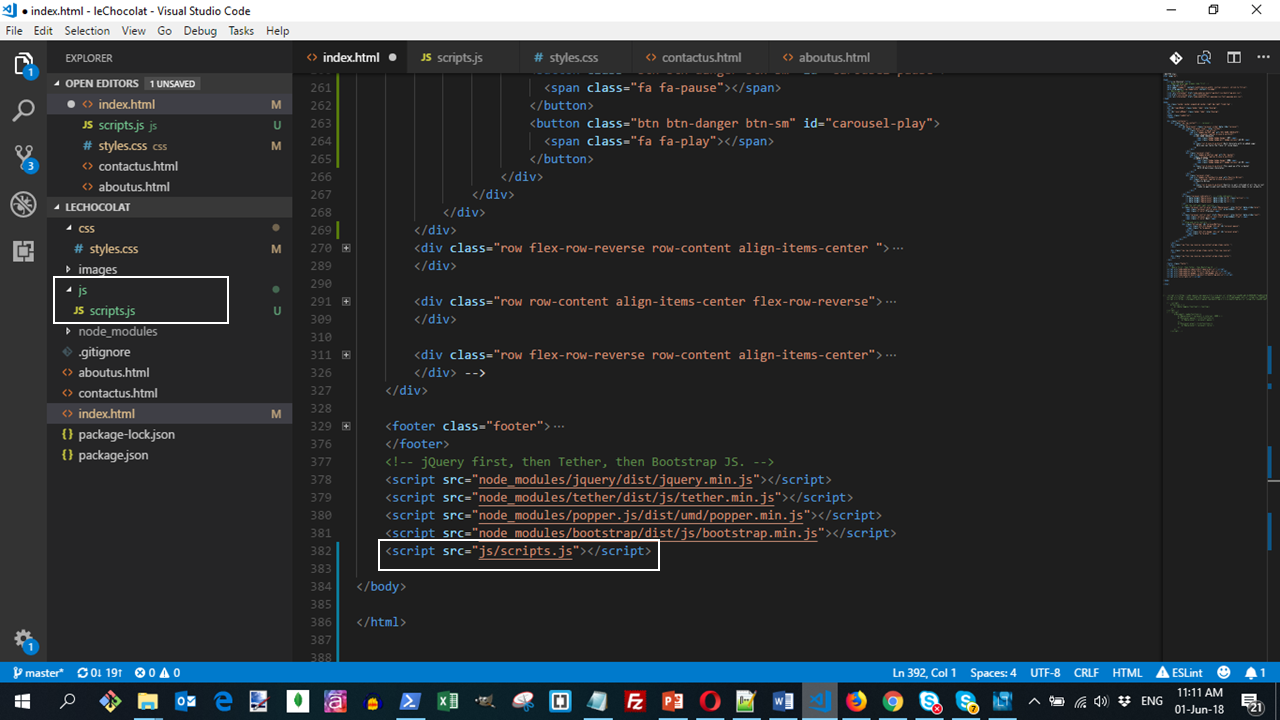The image size is (1280, 720).
Task: Open Firefox from the taskbar
Action: (856, 701)
